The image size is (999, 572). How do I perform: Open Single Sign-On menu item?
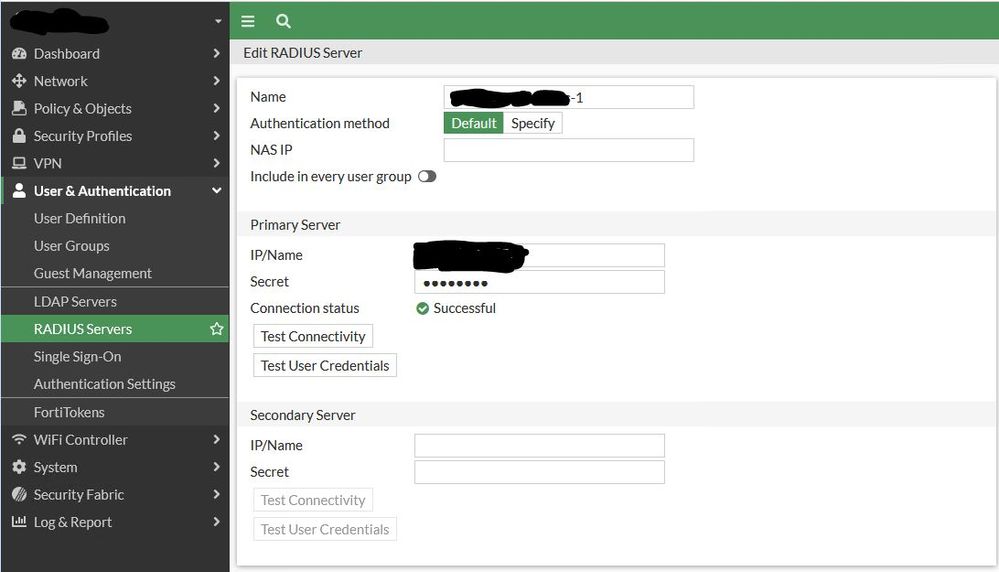click(x=115, y=356)
